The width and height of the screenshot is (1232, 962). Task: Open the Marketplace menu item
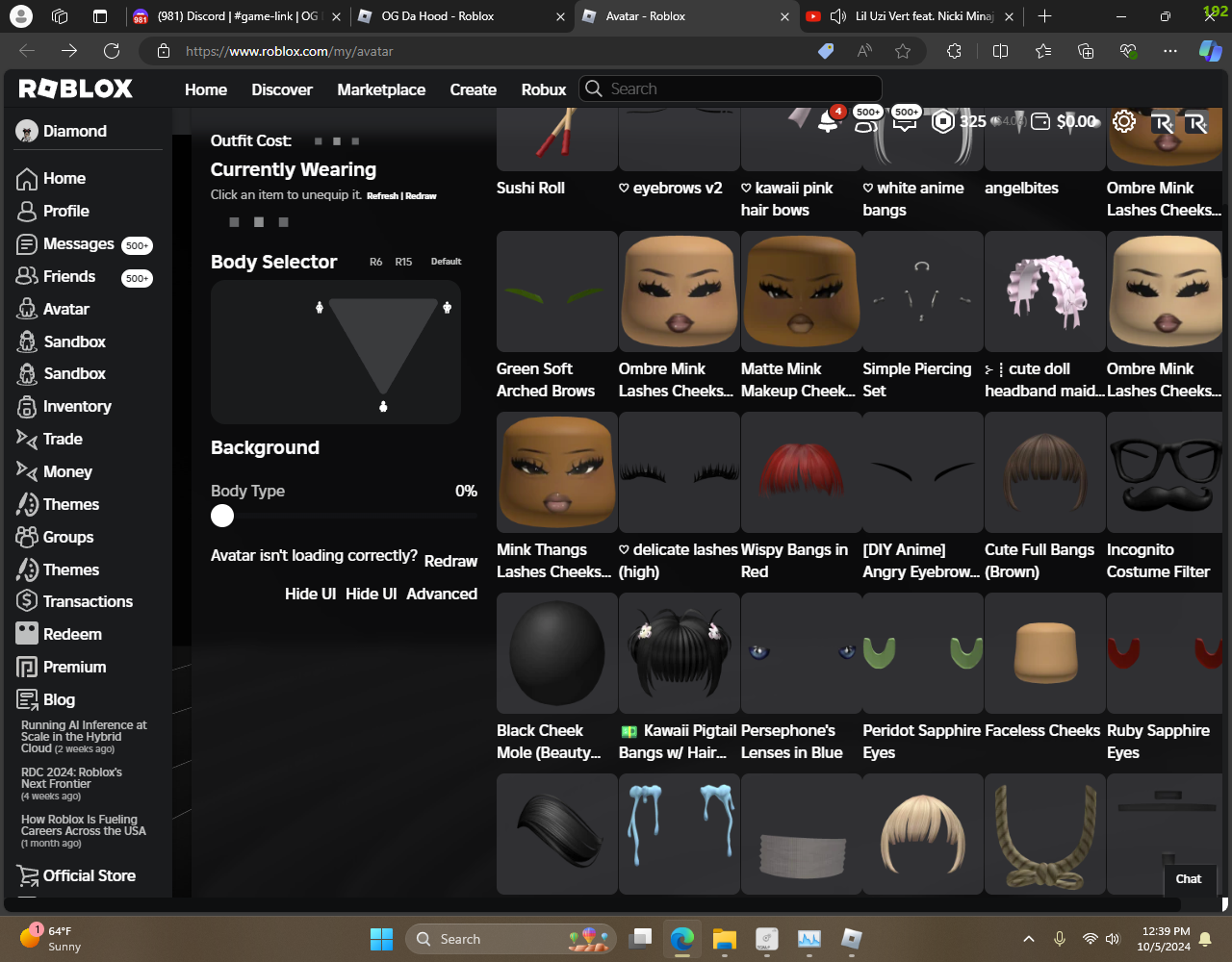[381, 89]
